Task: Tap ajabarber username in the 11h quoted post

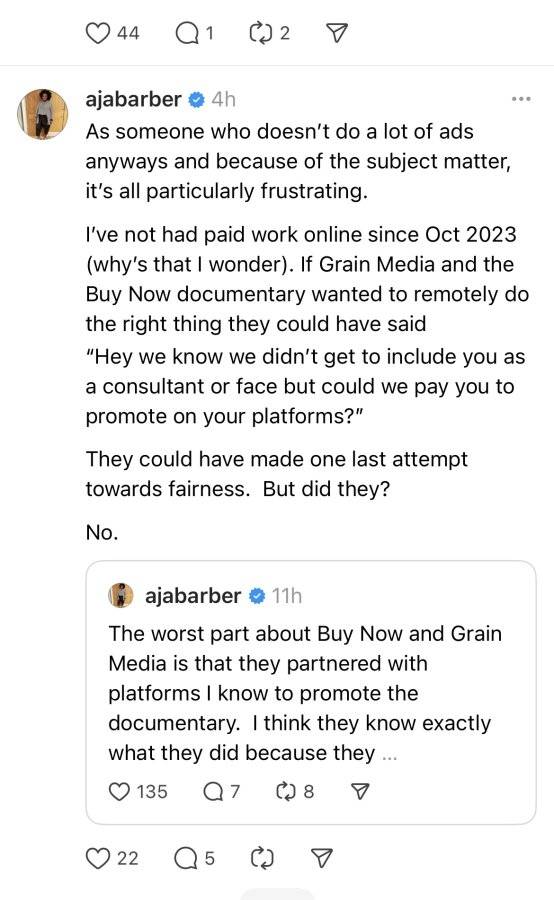Action: click(193, 596)
